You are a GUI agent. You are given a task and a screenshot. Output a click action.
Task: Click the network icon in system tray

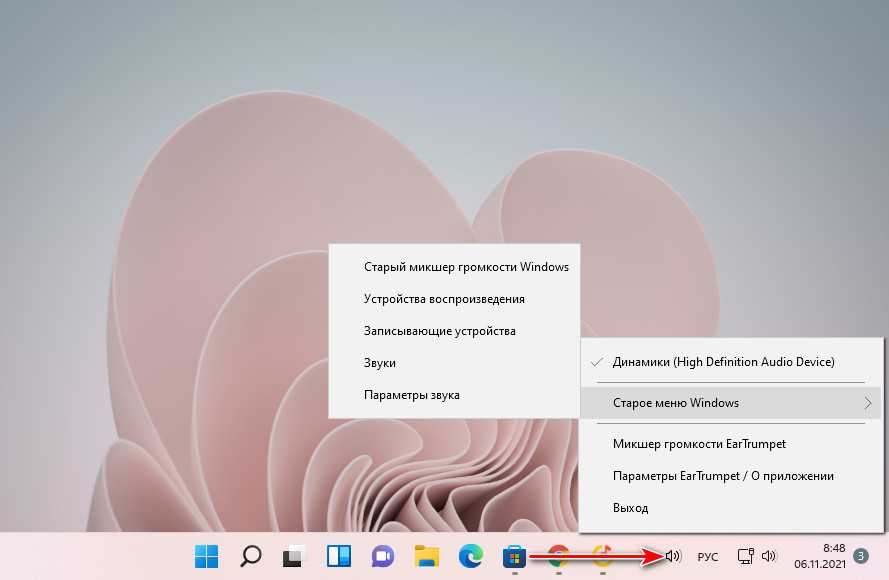pos(745,556)
